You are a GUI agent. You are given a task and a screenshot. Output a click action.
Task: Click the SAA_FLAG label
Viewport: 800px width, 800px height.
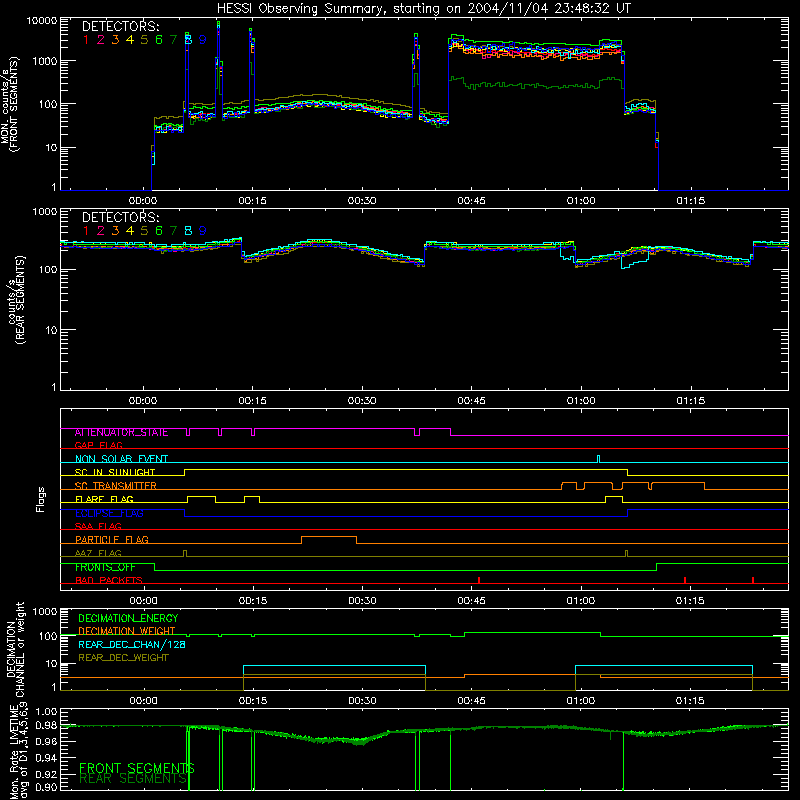coord(98,526)
